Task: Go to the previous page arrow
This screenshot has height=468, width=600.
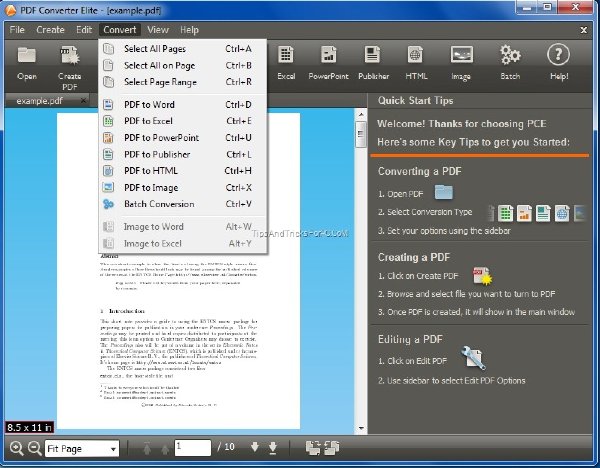Action: click(x=165, y=448)
